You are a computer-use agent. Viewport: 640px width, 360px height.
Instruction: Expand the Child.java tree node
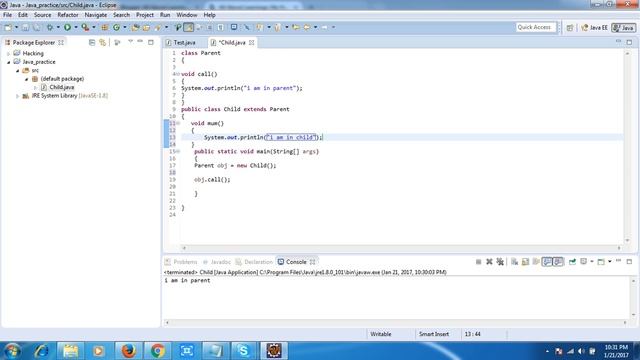click(36, 87)
